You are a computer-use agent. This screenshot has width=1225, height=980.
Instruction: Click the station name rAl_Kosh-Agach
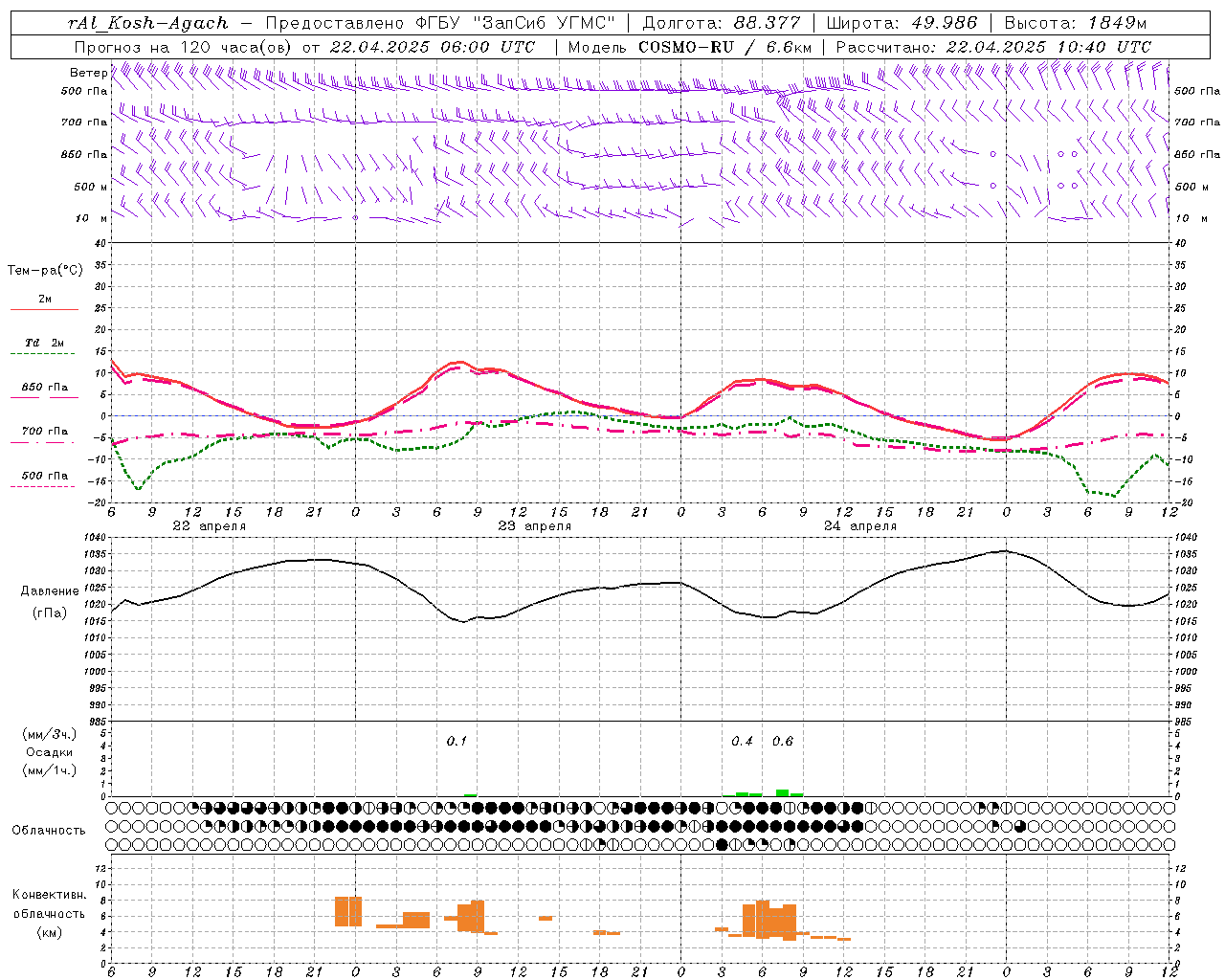click(x=148, y=23)
